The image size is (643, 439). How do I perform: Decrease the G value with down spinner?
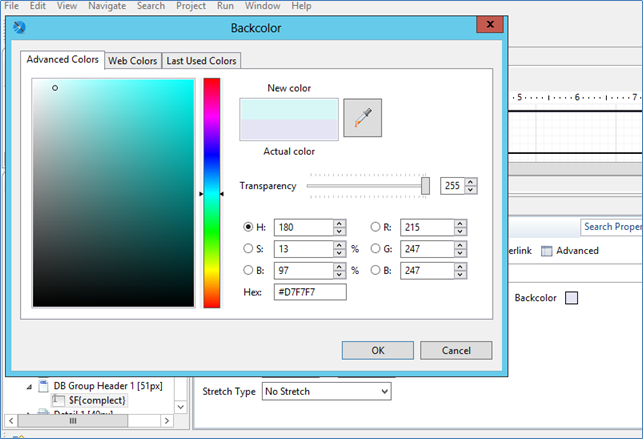pyautogui.click(x=460, y=253)
